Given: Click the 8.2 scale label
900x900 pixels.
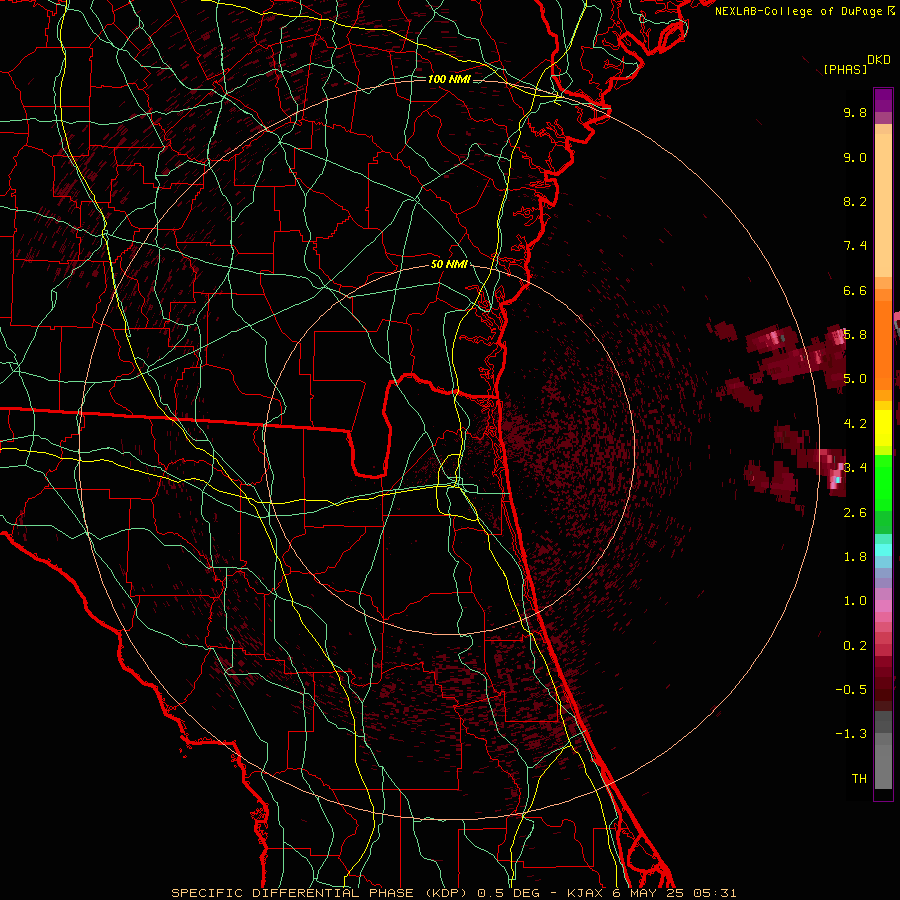Looking at the screenshot, I should pos(855,201).
